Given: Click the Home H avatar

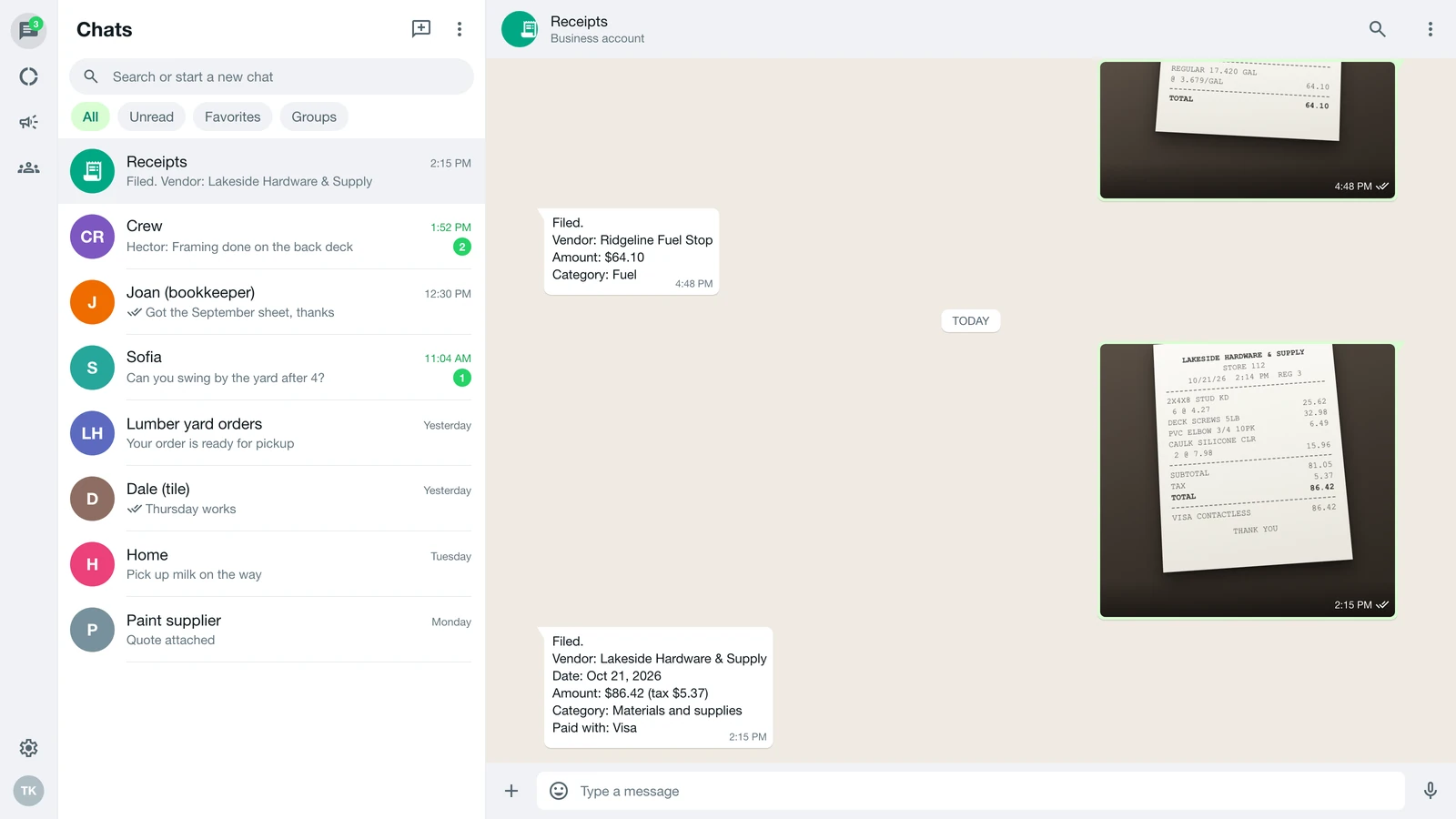Looking at the screenshot, I should (x=92, y=564).
